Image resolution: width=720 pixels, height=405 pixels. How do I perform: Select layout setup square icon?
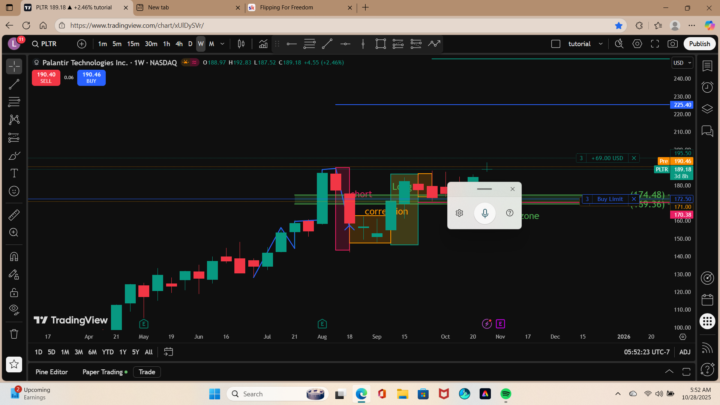pyautogui.click(x=556, y=44)
